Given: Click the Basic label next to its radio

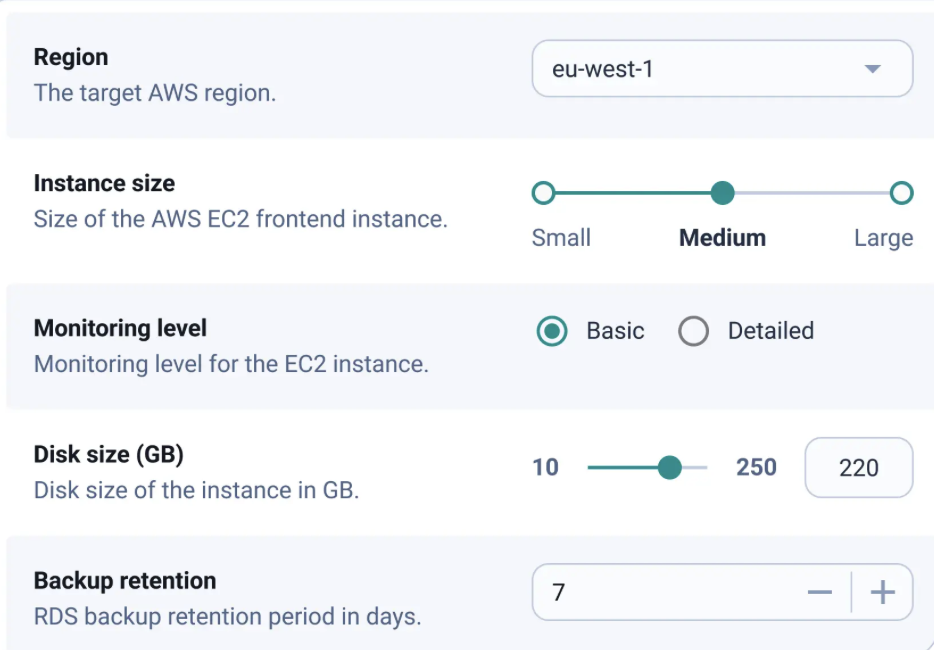Looking at the screenshot, I should 614,331.
